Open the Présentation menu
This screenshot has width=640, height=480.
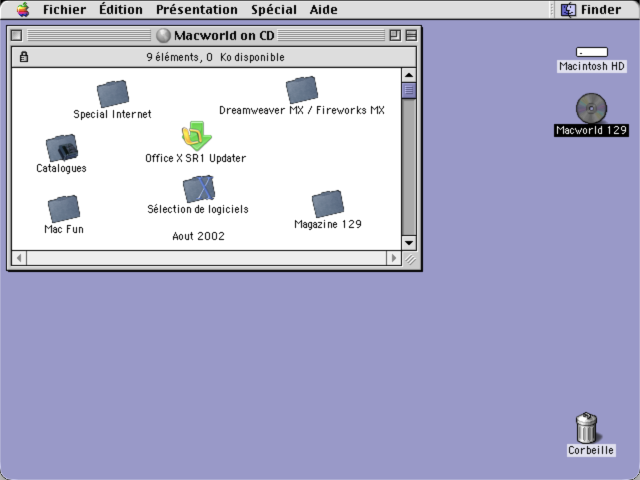(x=197, y=9)
